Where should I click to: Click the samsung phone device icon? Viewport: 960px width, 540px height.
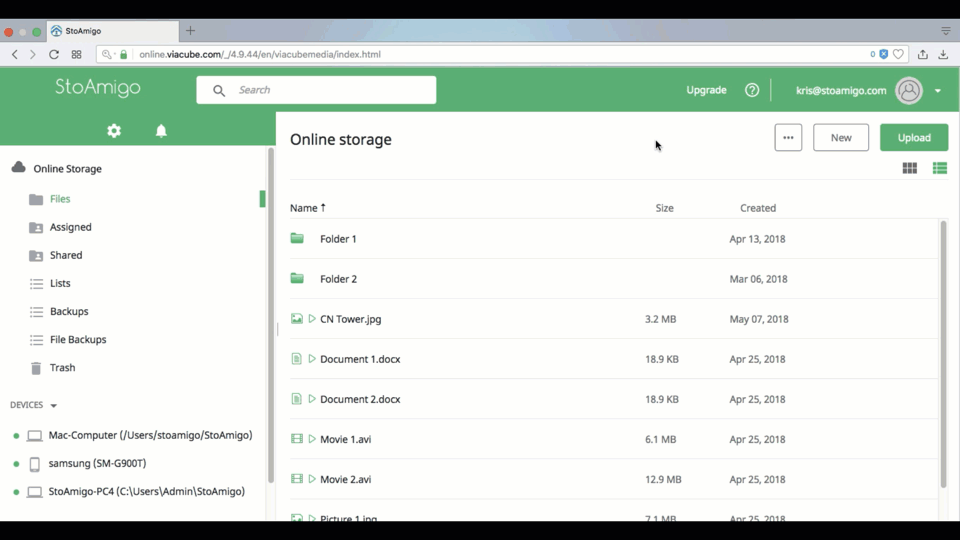pyautogui.click(x=35, y=464)
